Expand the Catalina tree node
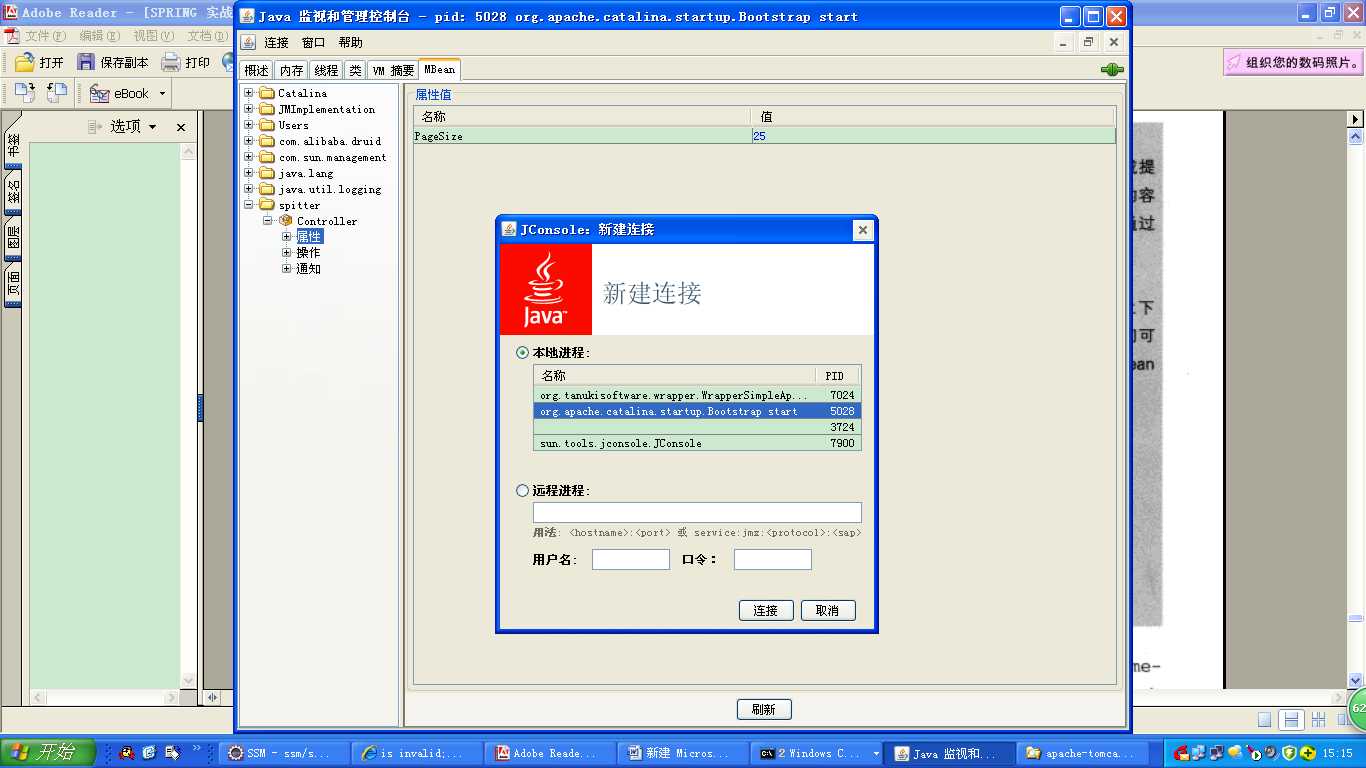This screenshot has height=768, width=1366. 249,93
